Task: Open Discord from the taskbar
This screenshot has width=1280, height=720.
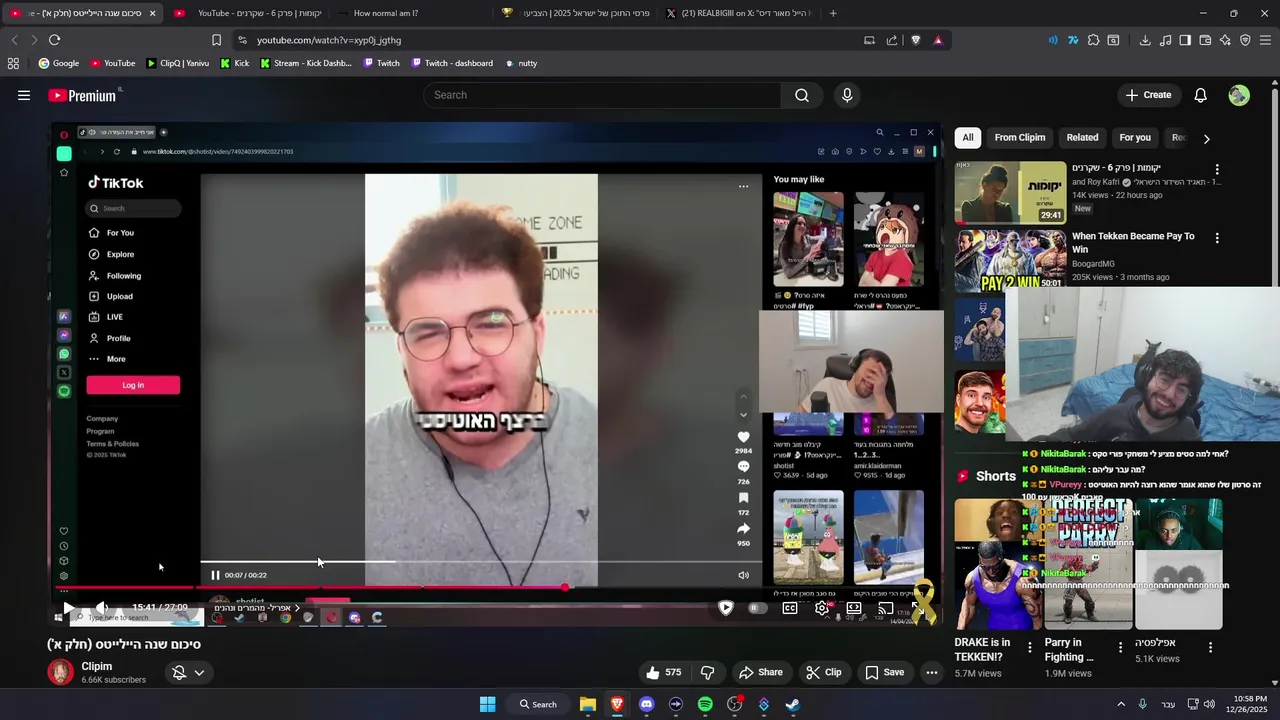Action: (x=646, y=704)
